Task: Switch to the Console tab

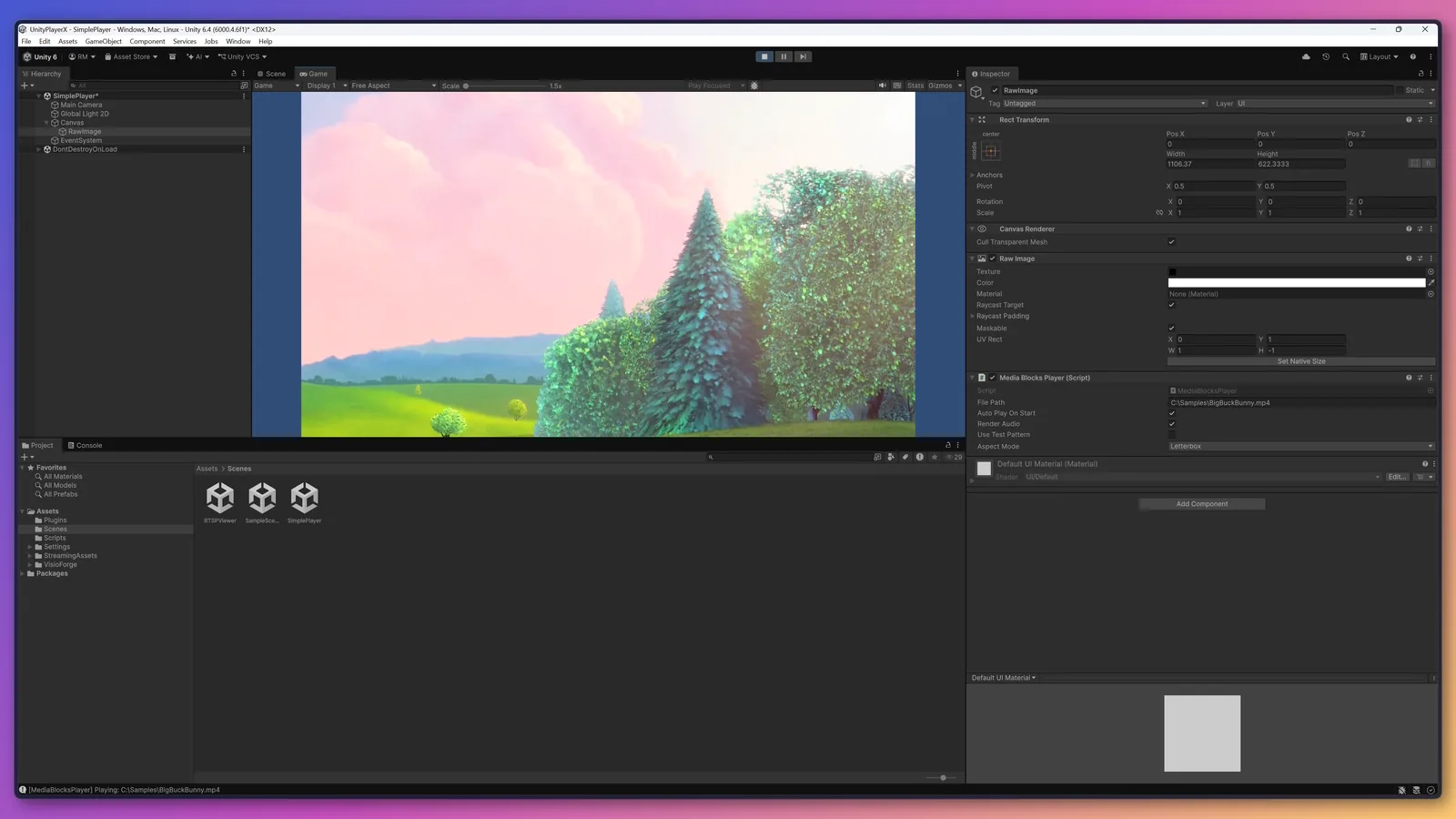Action: point(85,445)
